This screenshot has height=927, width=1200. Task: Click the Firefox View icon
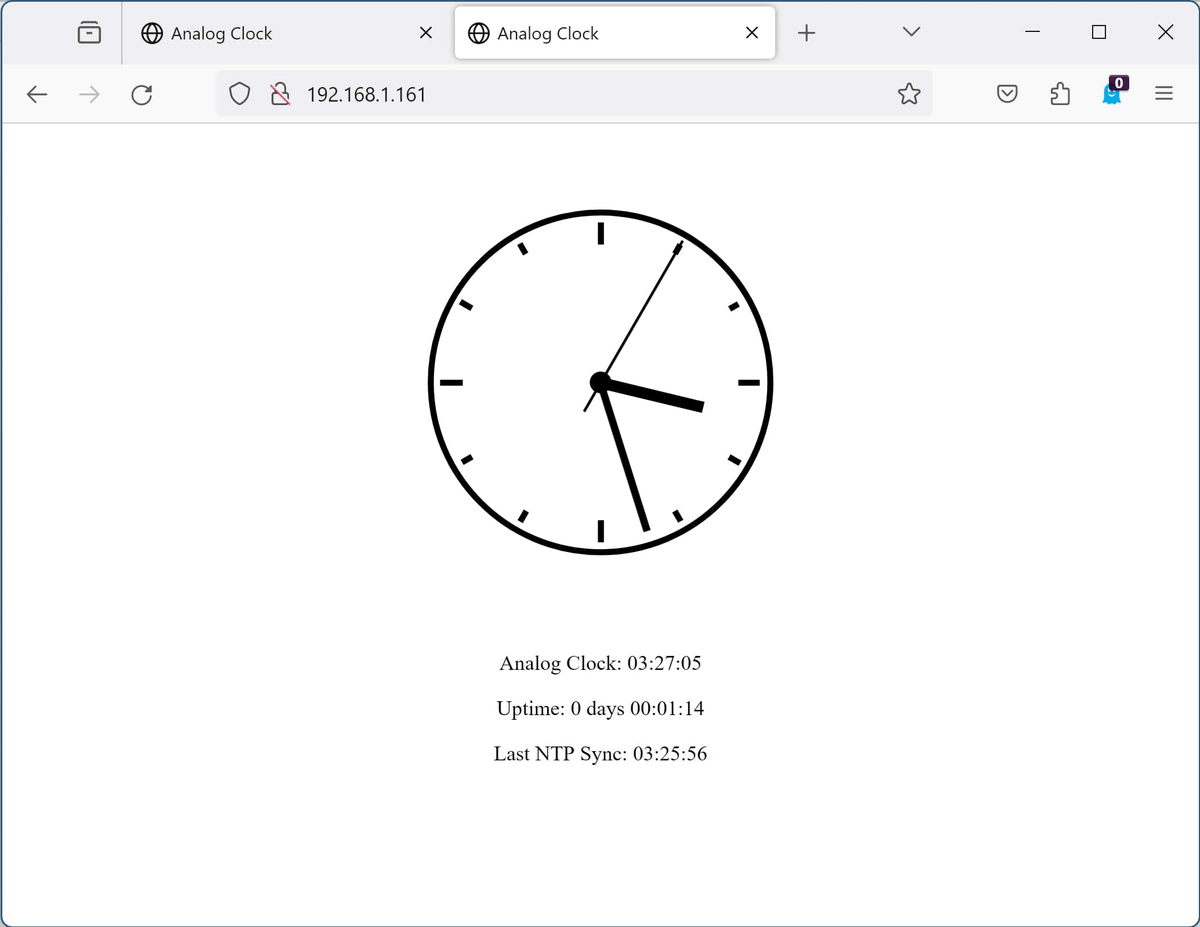[x=89, y=33]
